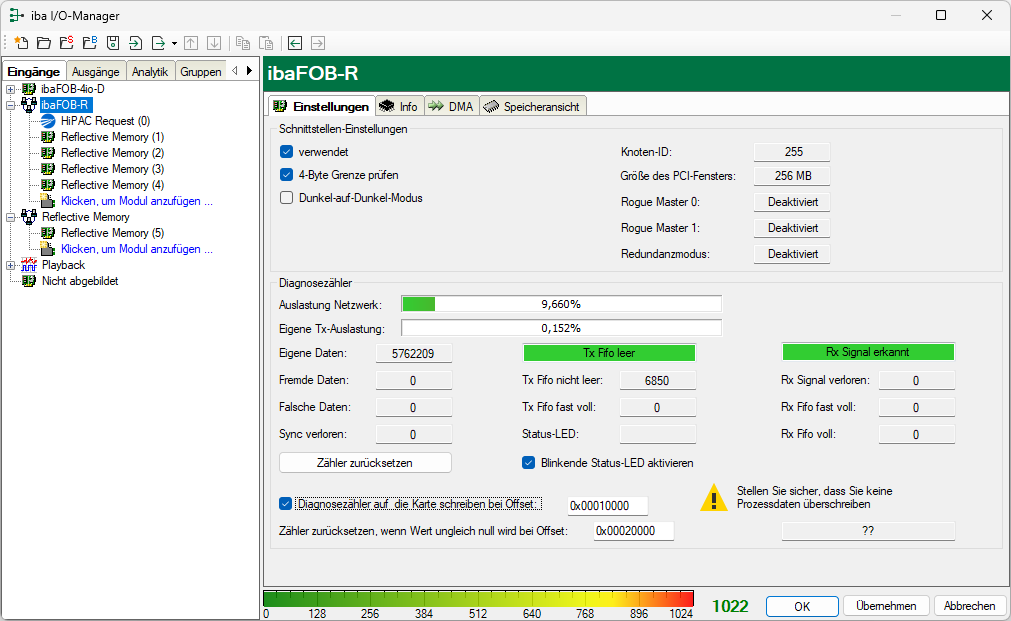
Task: Uncheck the 'verwendet' checkbox
Action: pyautogui.click(x=286, y=152)
